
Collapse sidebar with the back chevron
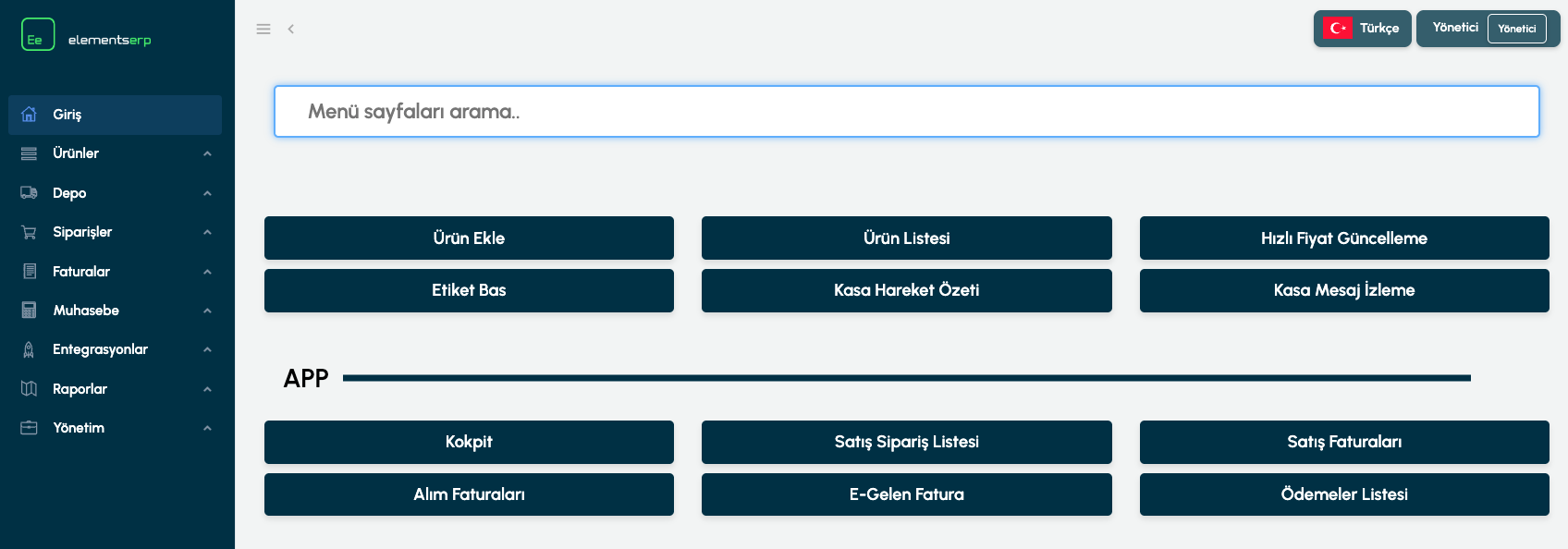[290, 29]
